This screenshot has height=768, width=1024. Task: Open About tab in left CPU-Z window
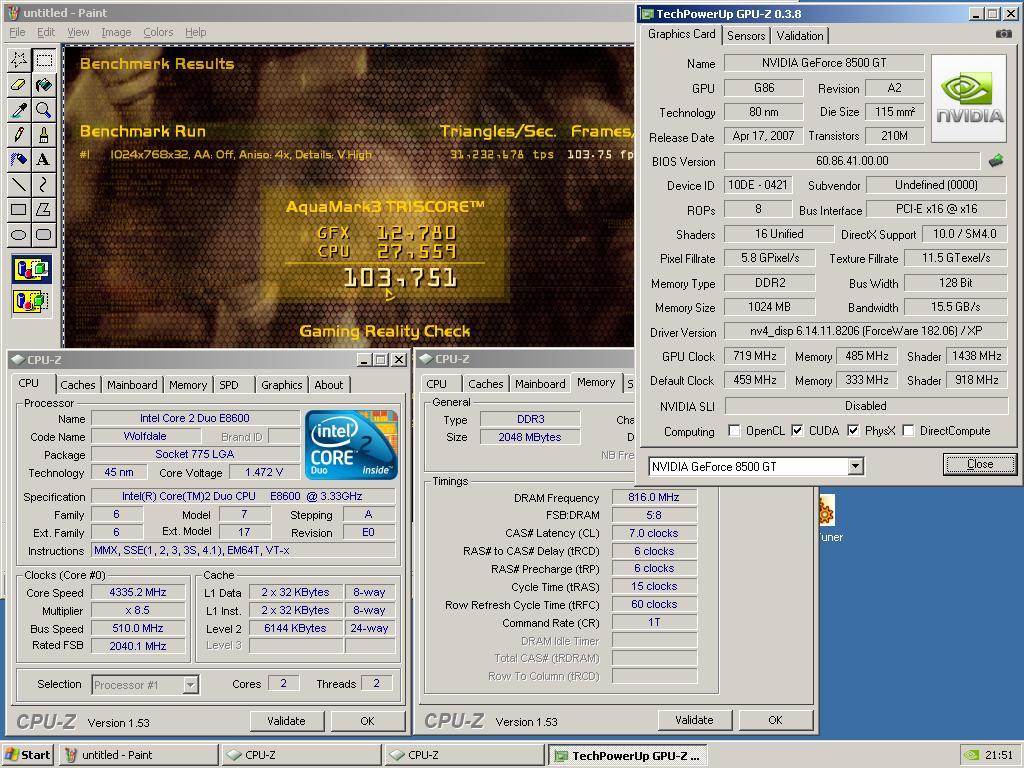coord(328,385)
